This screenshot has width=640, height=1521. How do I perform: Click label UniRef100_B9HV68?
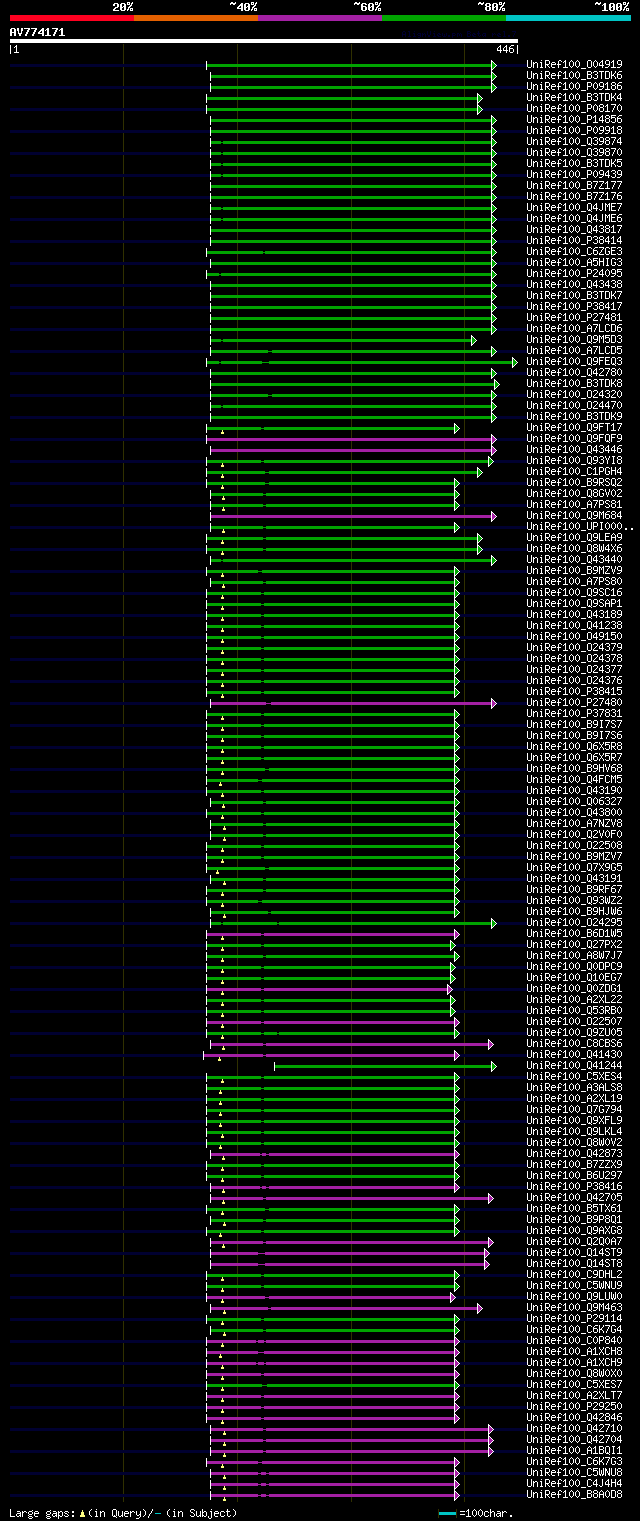point(575,769)
